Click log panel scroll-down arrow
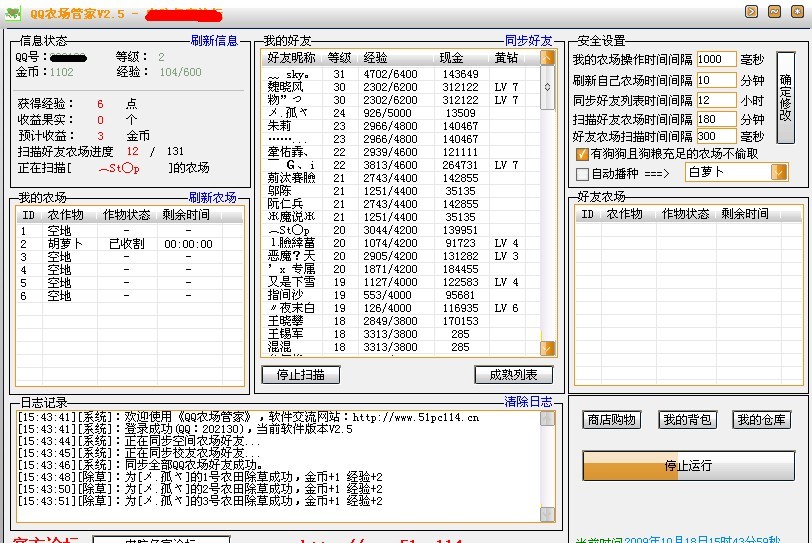 547,514
